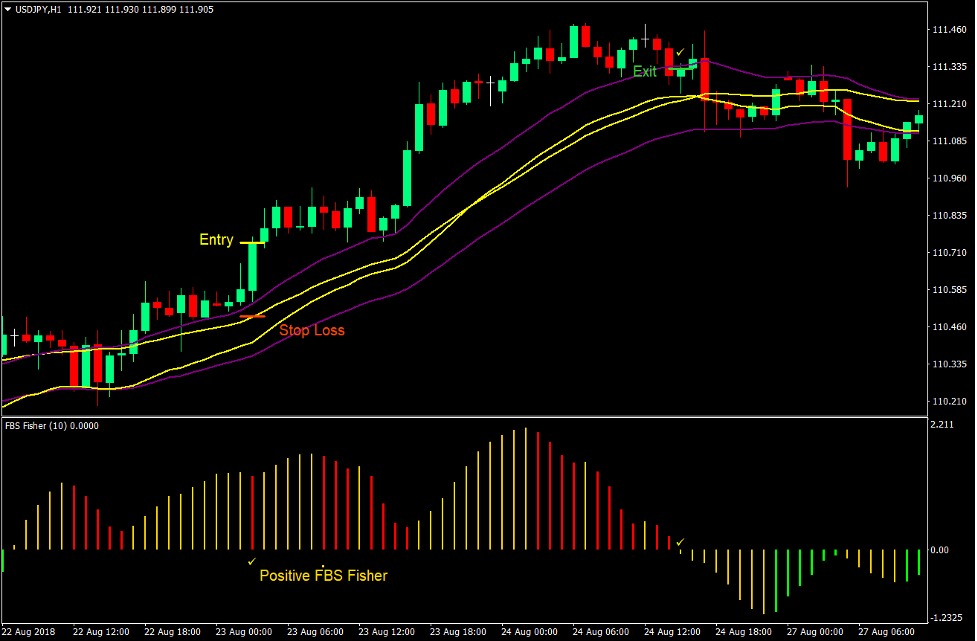Image resolution: width=977 pixels, height=641 pixels.
Task: Click the orange Stop Loss line marker
Action: pyautogui.click(x=252, y=316)
